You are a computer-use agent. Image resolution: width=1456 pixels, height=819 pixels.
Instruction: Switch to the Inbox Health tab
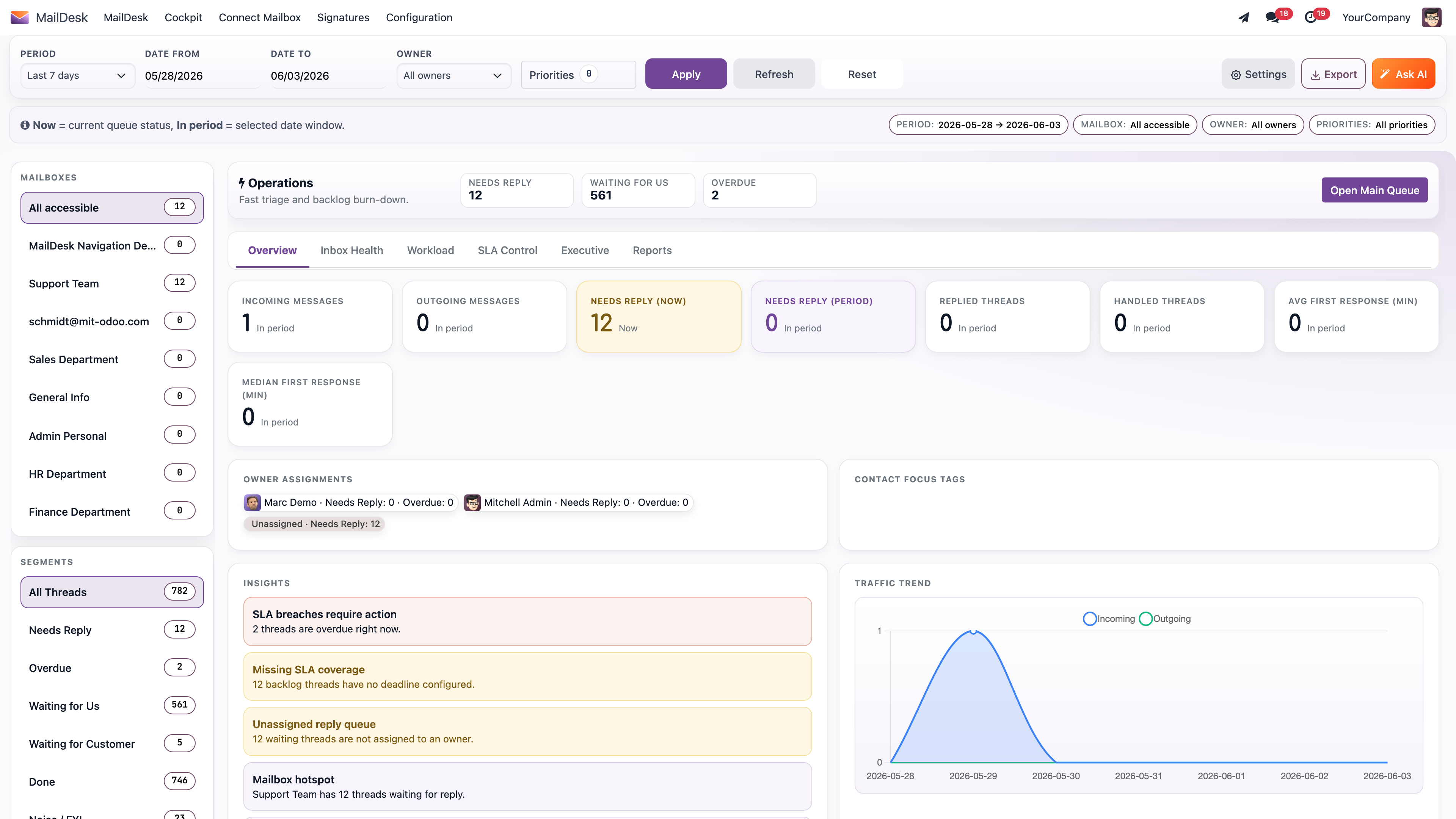351,250
